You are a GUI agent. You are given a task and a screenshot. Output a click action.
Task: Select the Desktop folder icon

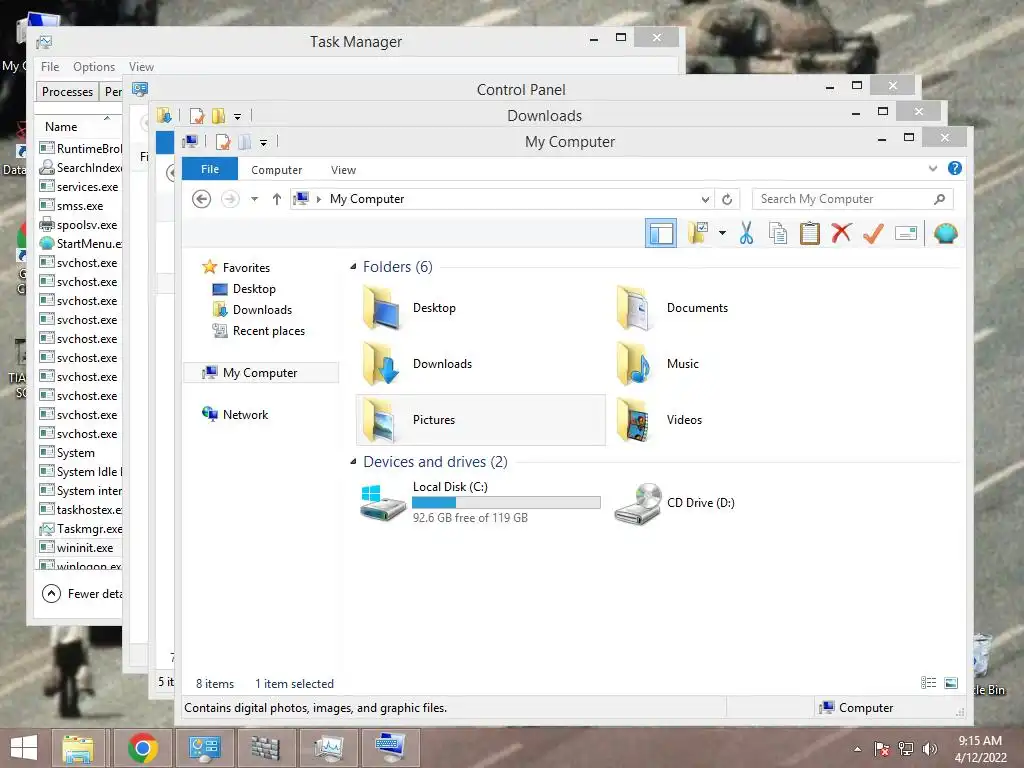coord(381,308)
